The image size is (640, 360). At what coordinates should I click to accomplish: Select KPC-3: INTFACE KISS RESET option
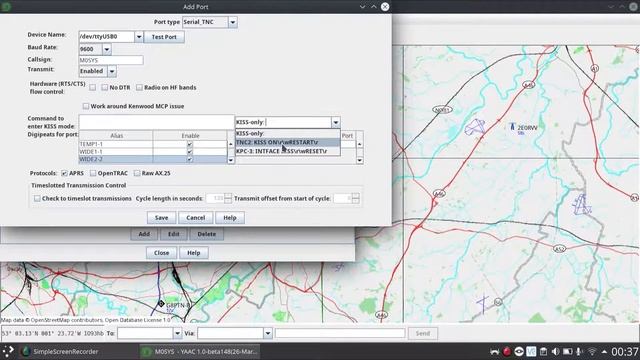point(287,151)
